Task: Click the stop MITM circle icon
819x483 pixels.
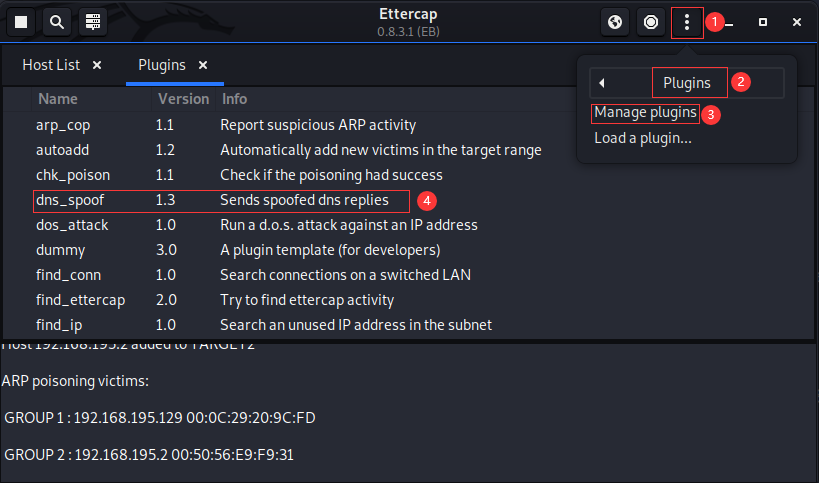Action: tap(651, 21)
